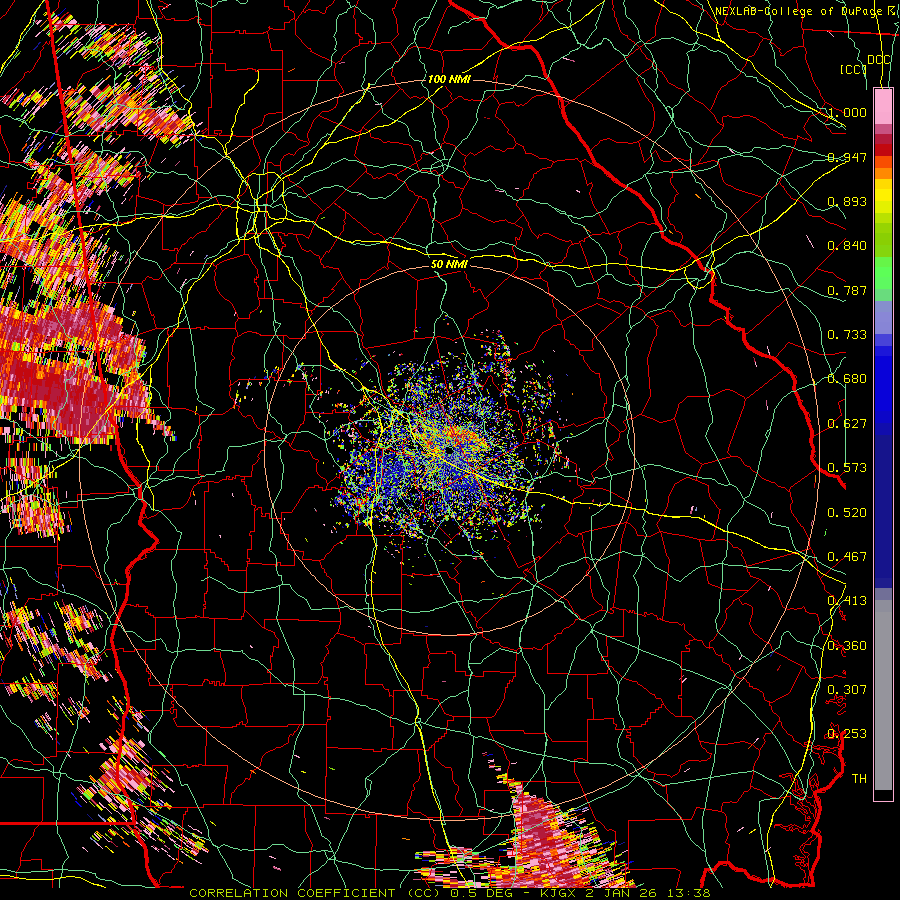This screenshot has height=900, width=900.
Task: Click the Correlation Coefficient product caption at the bottom
Action: coord(449,893)
